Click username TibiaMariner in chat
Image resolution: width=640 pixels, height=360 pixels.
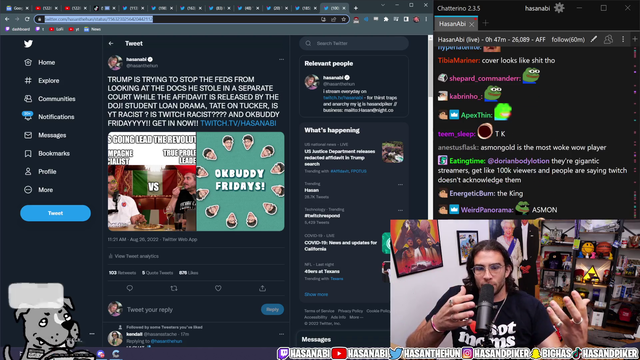pos(458,60)
